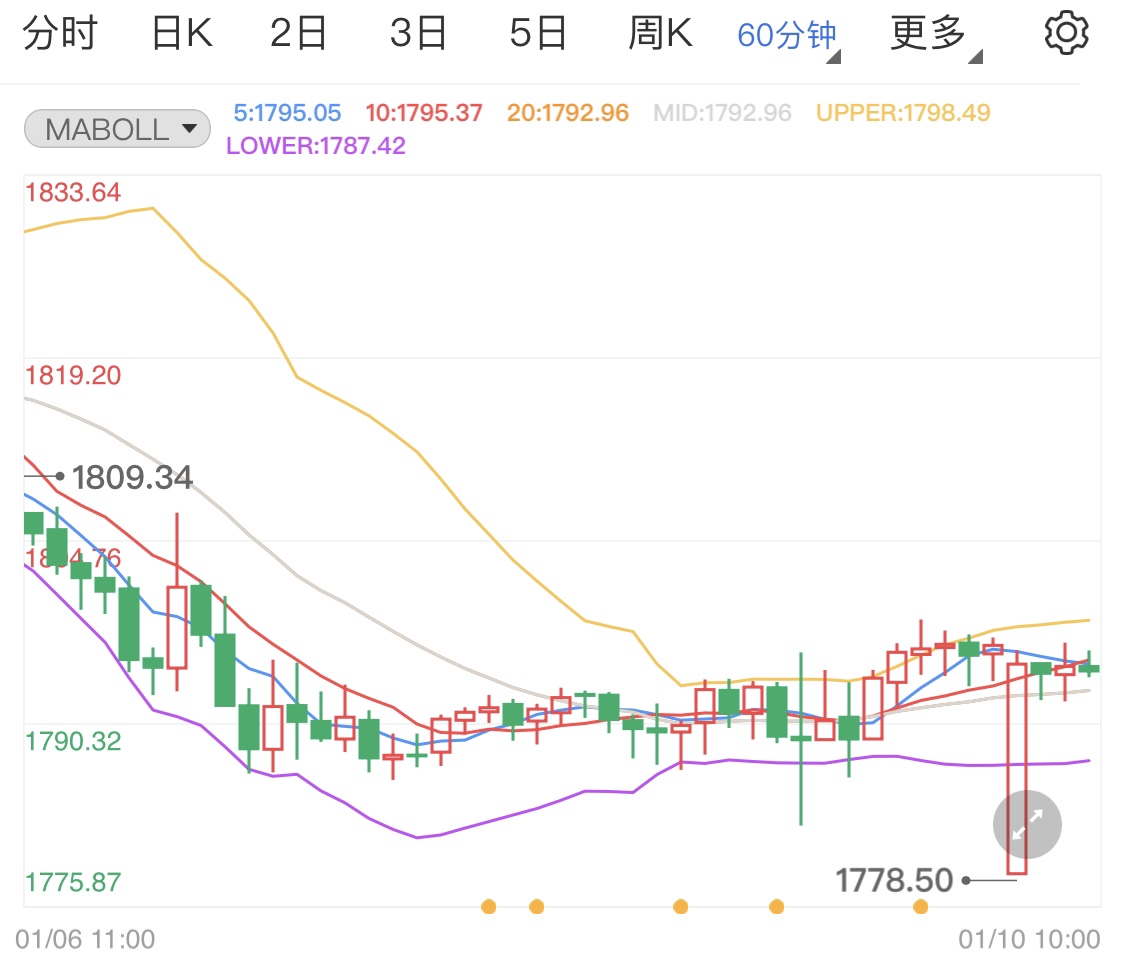Viewport: 1125px width, 963px height.
Task: Select the UPPER:1798.49 band value
Action: click(902, 112)
